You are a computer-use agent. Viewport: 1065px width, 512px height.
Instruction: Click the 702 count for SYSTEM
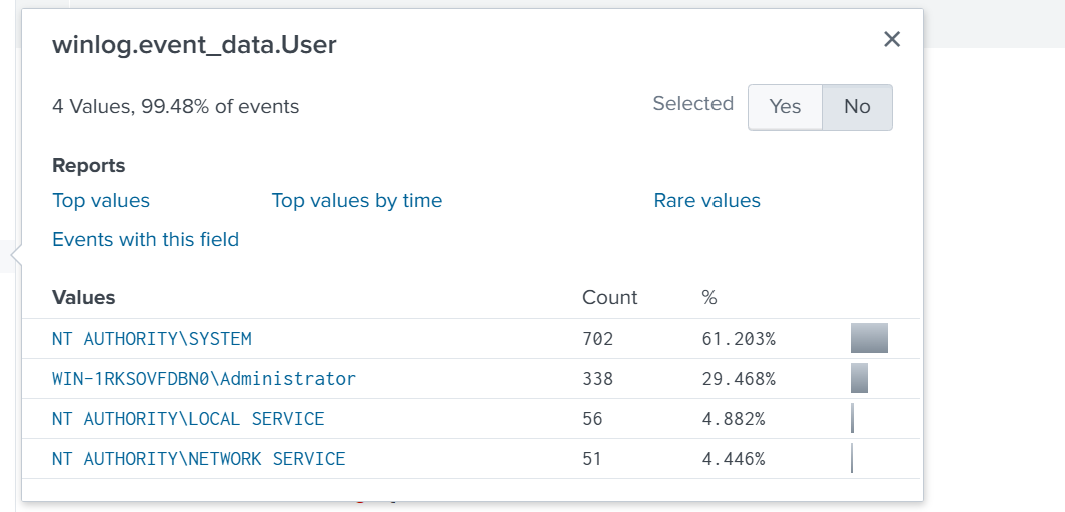click(597, 339)
